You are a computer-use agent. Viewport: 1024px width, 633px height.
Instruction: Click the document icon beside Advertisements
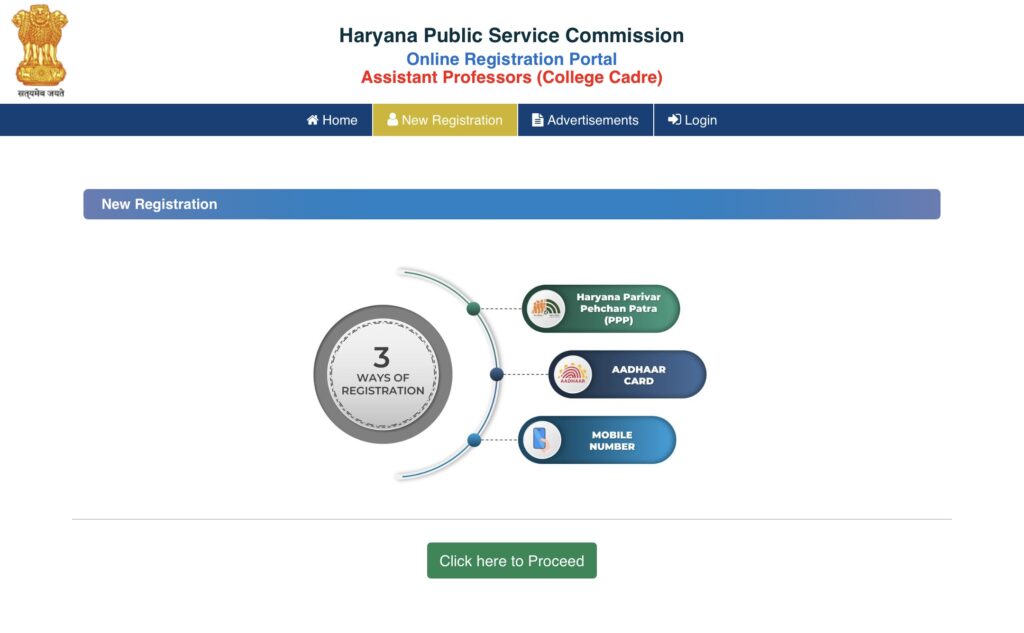click(537, 120)
